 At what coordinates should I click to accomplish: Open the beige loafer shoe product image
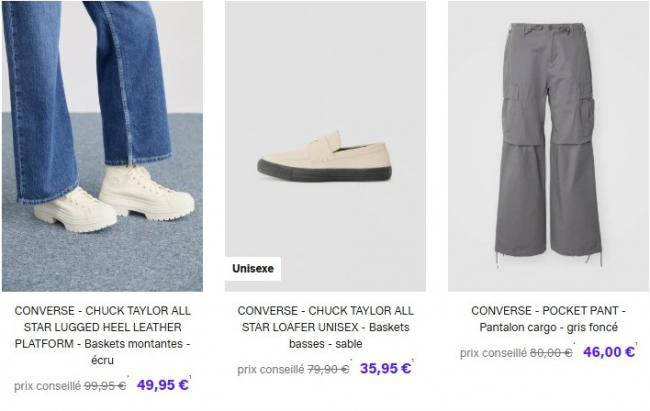point(325,146)
